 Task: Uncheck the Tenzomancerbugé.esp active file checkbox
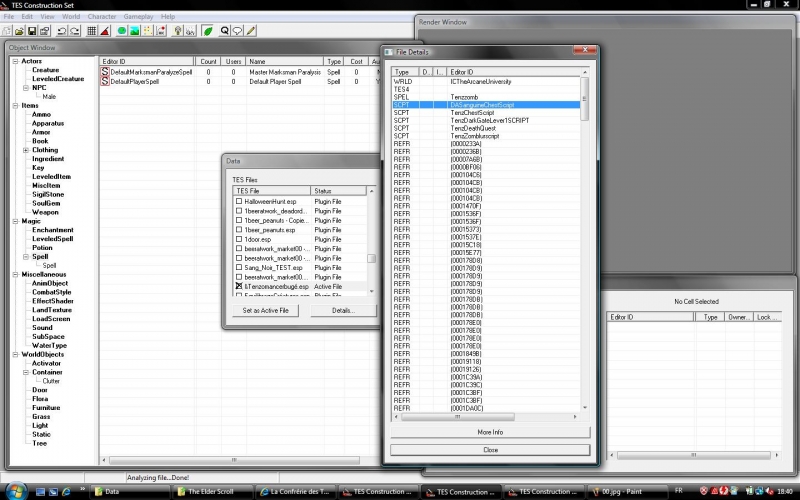[x=239, y=286]
